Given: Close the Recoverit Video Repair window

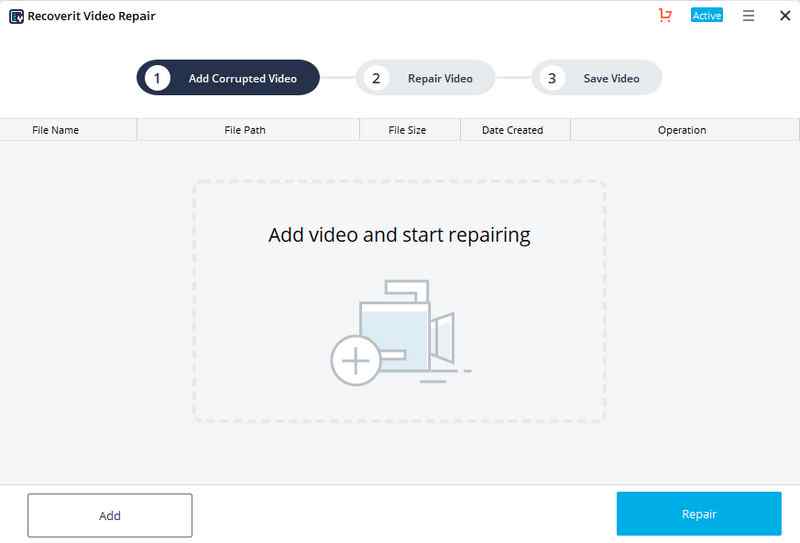Looking at the screenshot, I should [x=785, y=16].
